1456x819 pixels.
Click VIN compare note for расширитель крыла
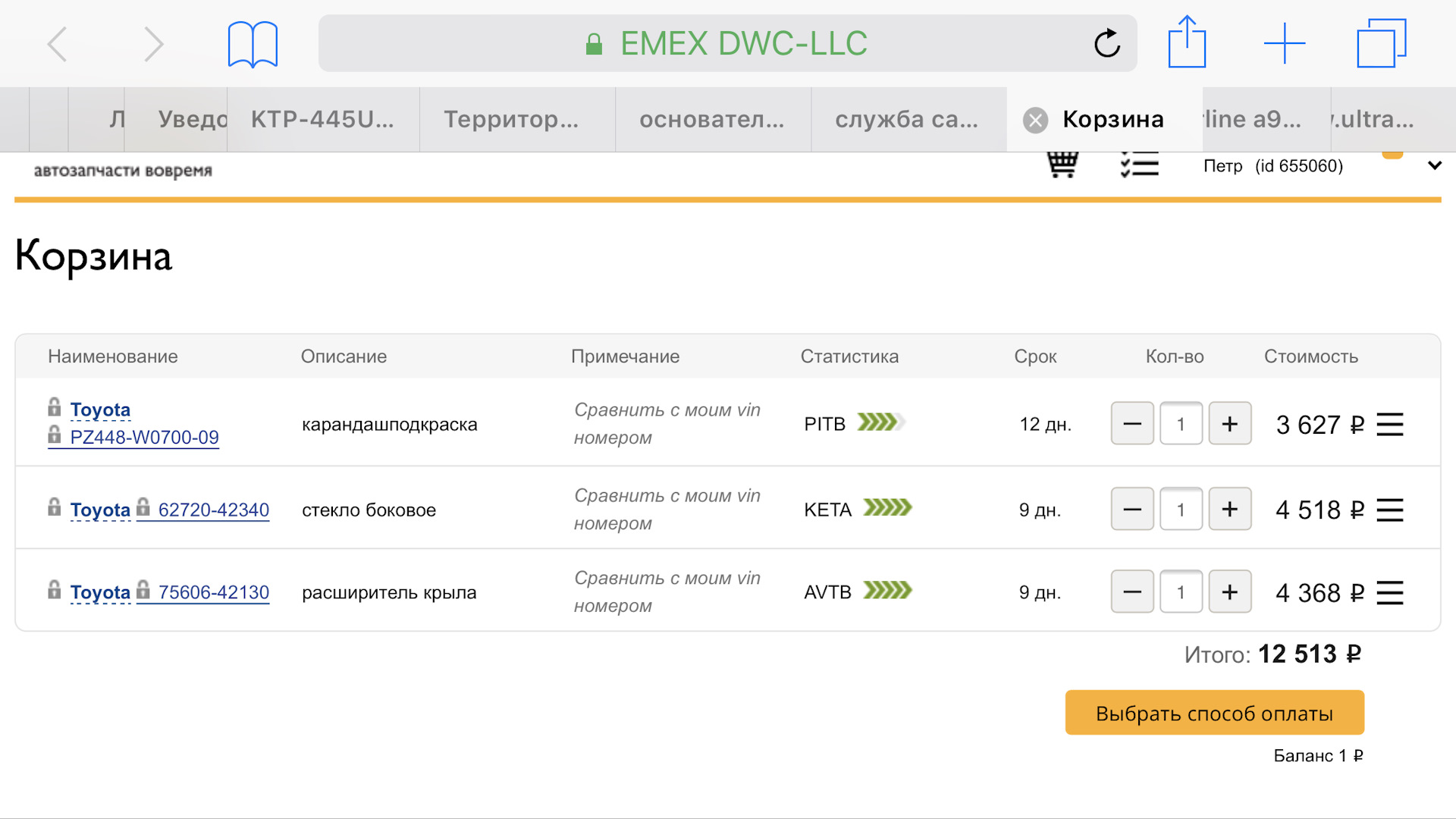click(x=667, y=592)
